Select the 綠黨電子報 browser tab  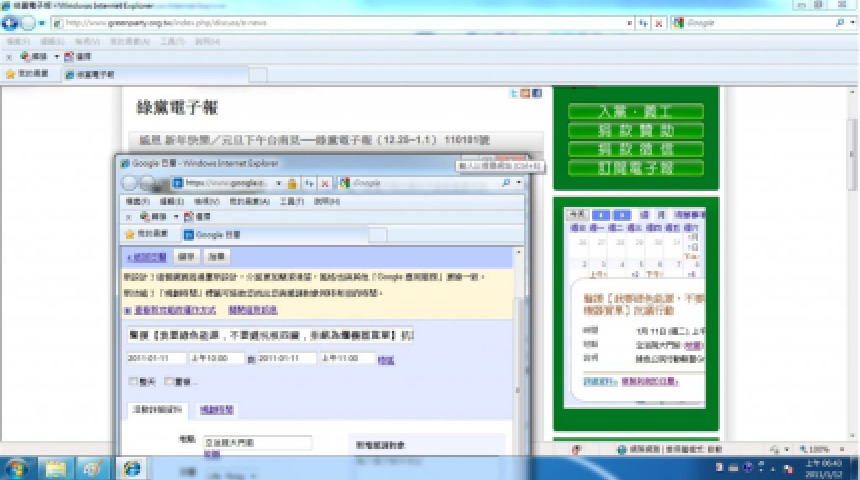(155, 75)
